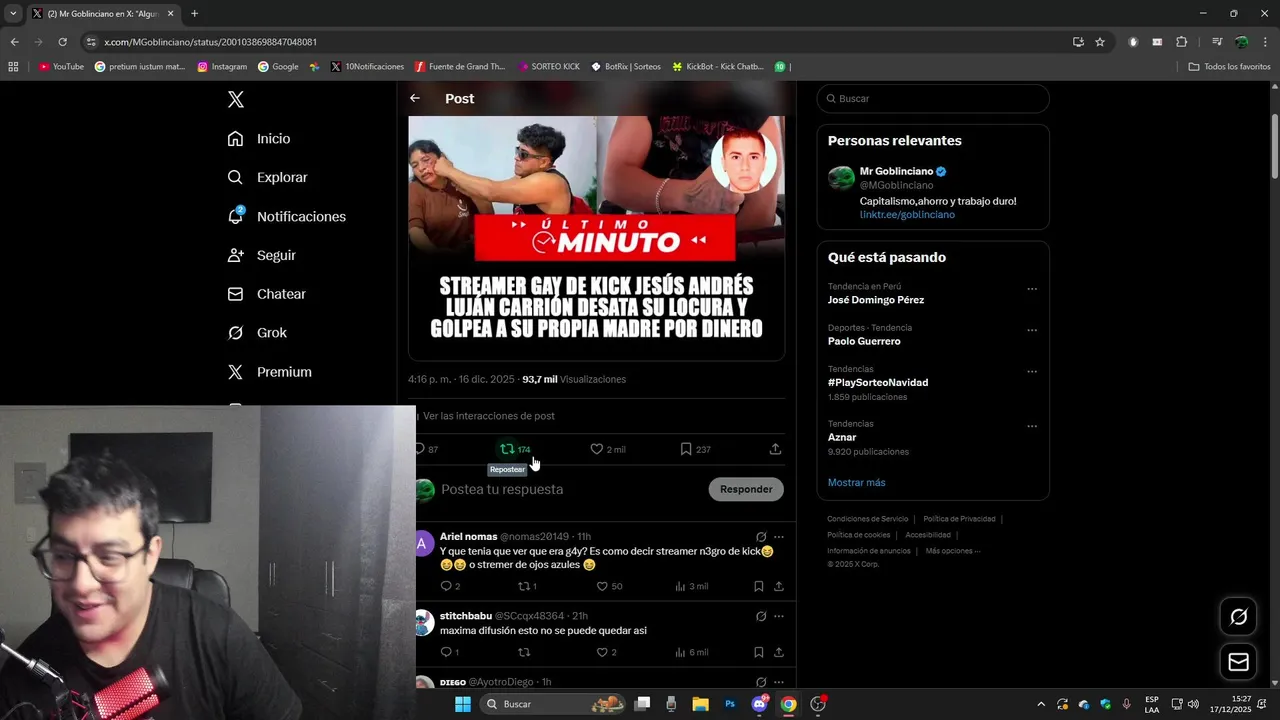
Task: Open stitchbabu profile name
Action: click(x=466, y=616)
